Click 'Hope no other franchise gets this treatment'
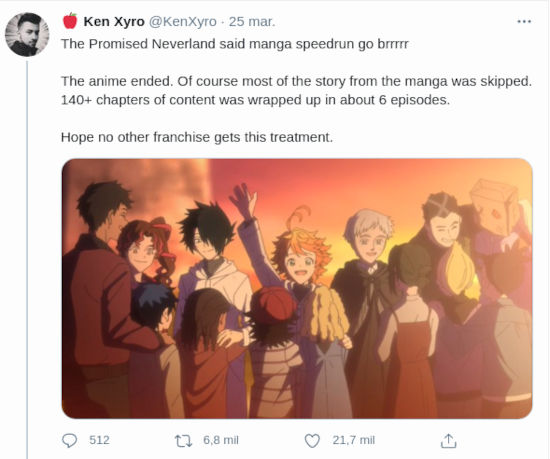 pos(197,137)
